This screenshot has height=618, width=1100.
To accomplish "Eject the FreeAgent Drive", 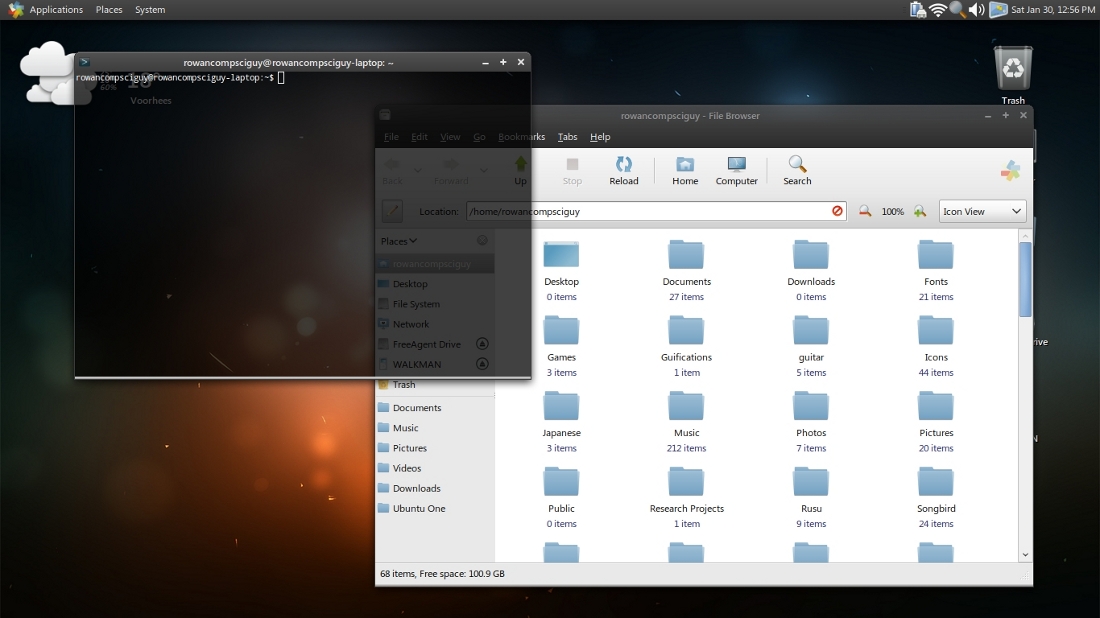I will pos(482,344).
